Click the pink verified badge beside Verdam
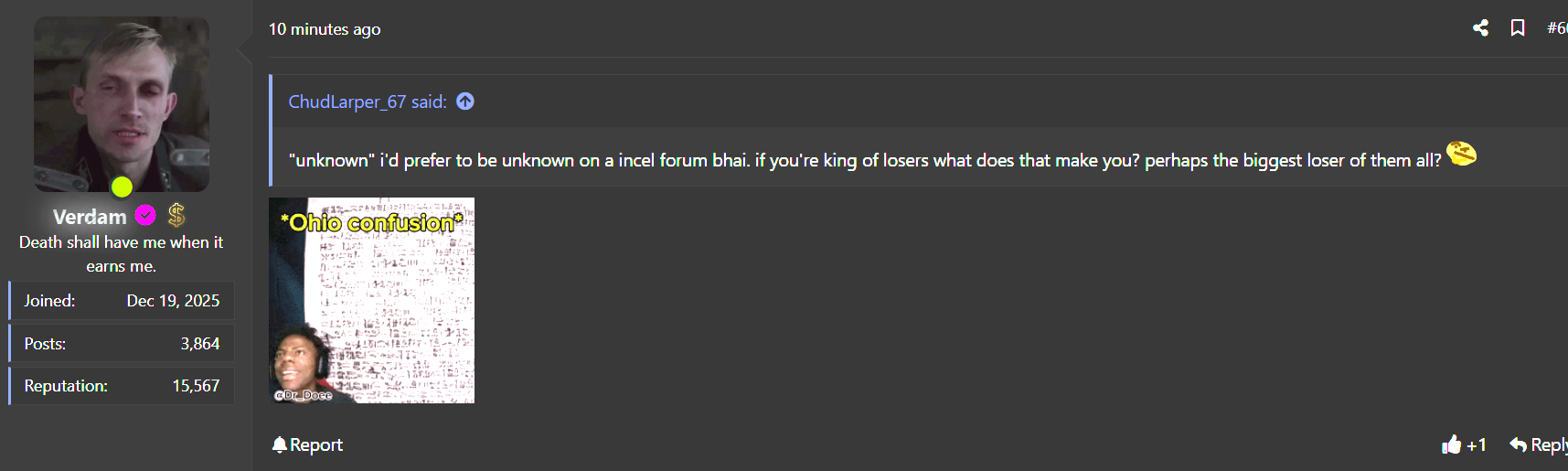This screenshot has width=1568, height=471. click(145, 215)
